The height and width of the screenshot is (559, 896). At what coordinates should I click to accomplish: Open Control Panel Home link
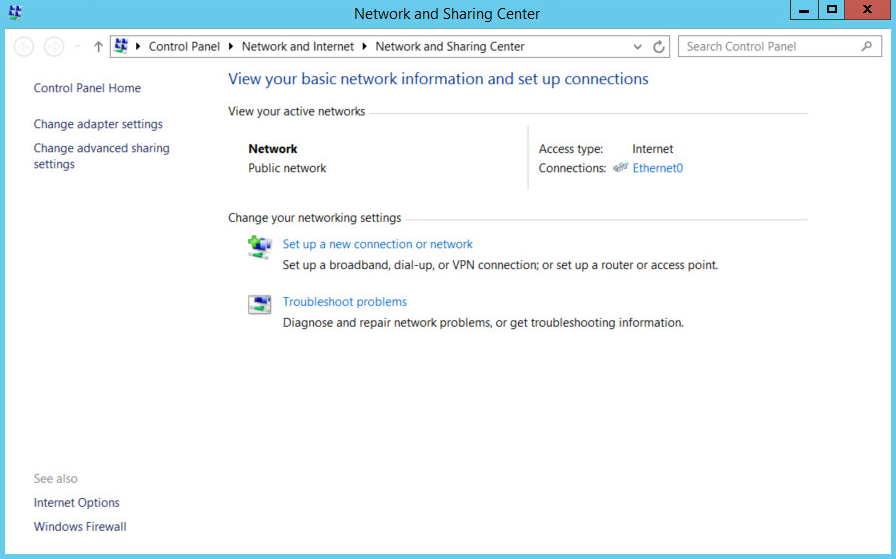tap(87, 88)
